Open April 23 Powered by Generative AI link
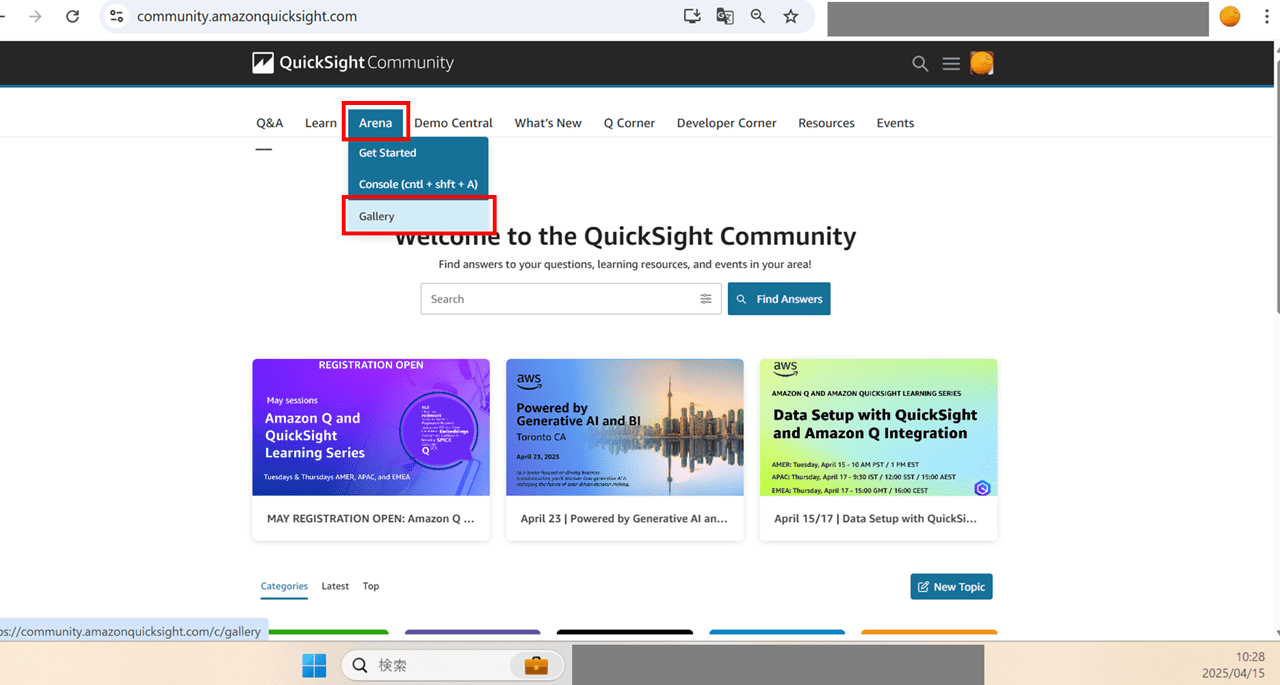The height and width of the screenshot is (685, 1280). pos(625,519)
